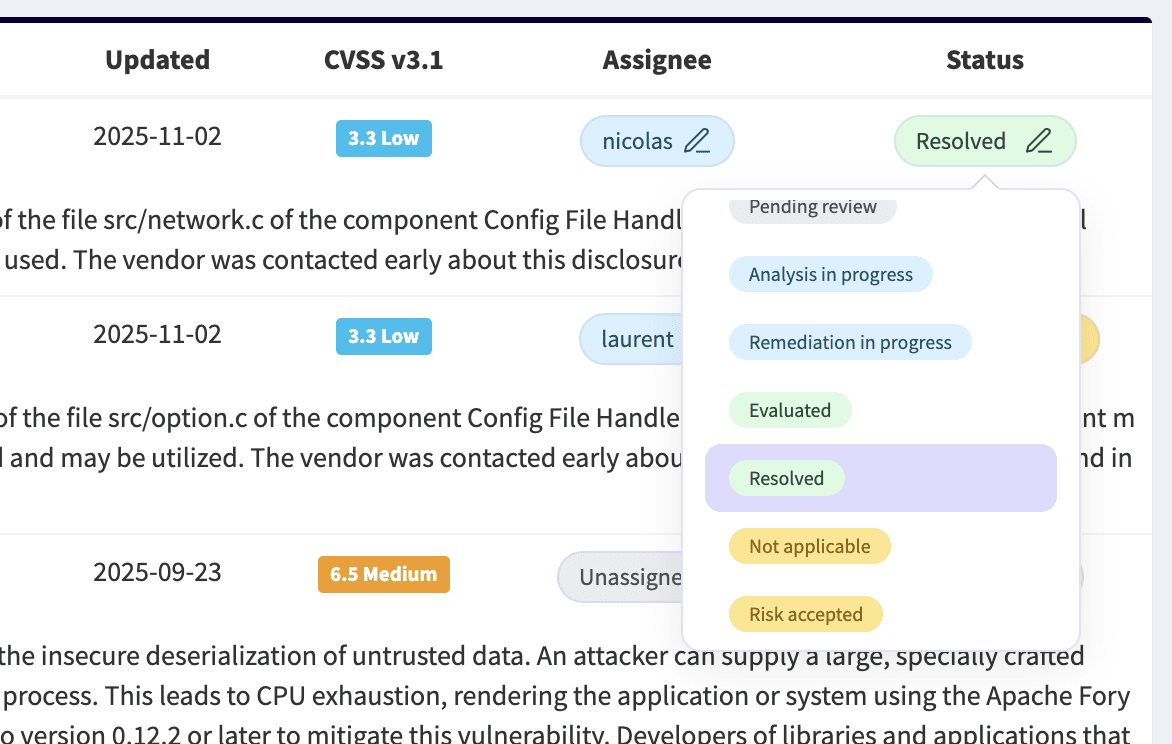Viewport: 1172px width, 744px height.
Task: Select the Risk accepted status option
Action: [806, 613]
